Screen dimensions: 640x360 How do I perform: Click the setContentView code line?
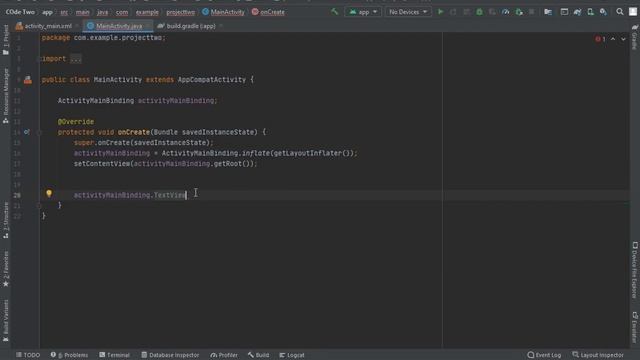click(x=165, y=164)
